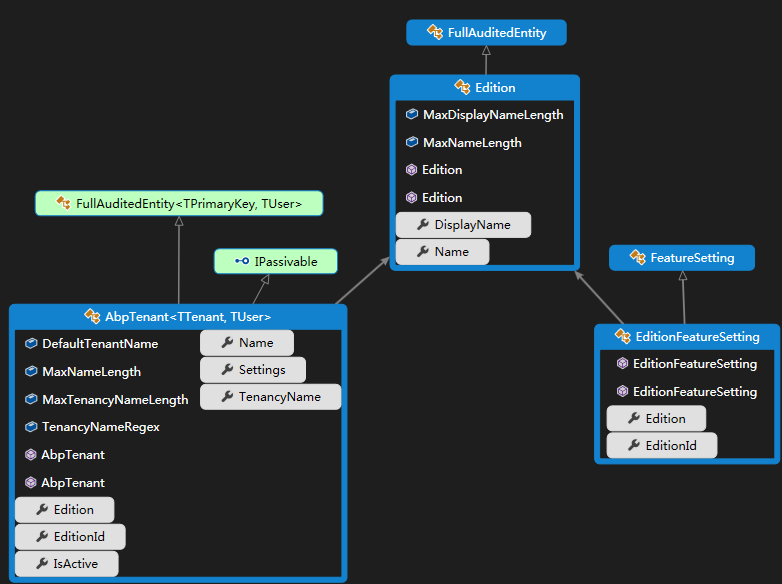The width and height of the screenshot is (782, 584).
Task: Select the Settings property node
Action: [253, 370]
